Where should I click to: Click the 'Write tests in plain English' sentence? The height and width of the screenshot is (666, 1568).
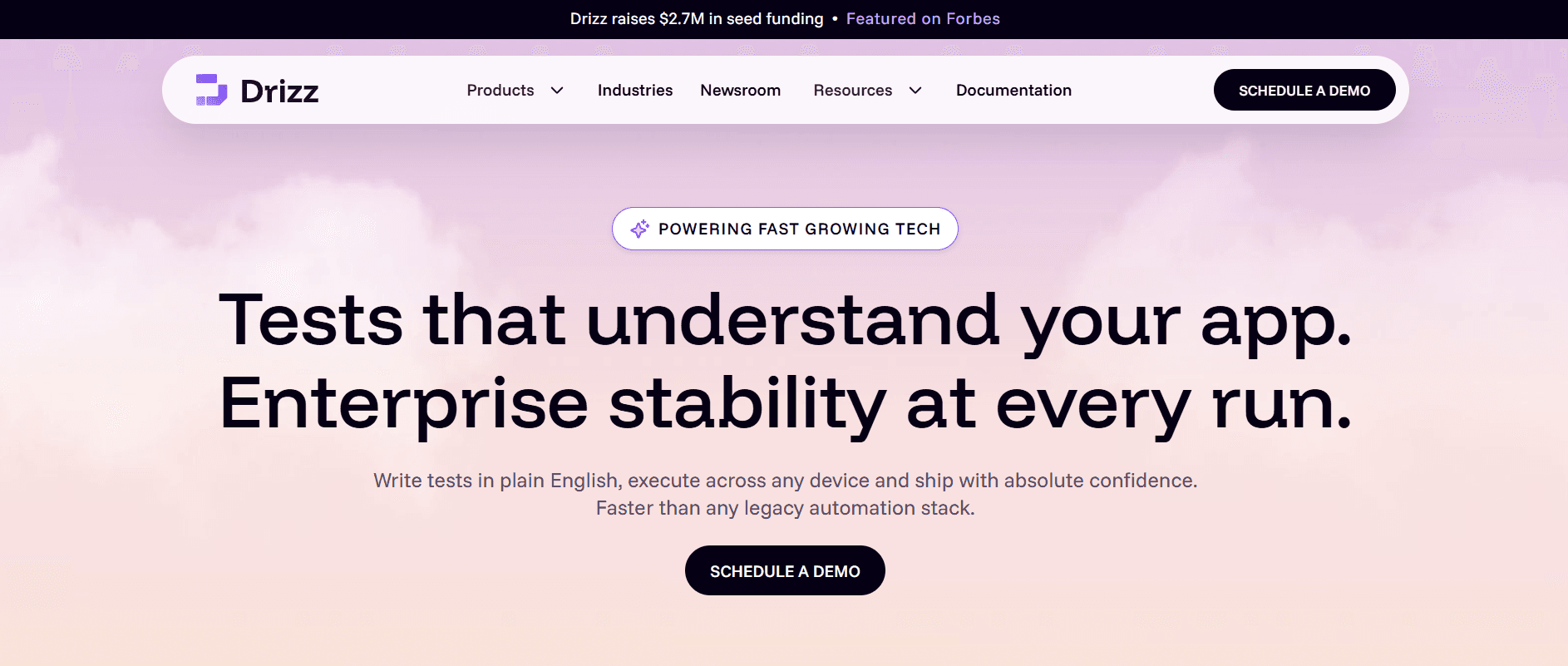coord(785,481)
